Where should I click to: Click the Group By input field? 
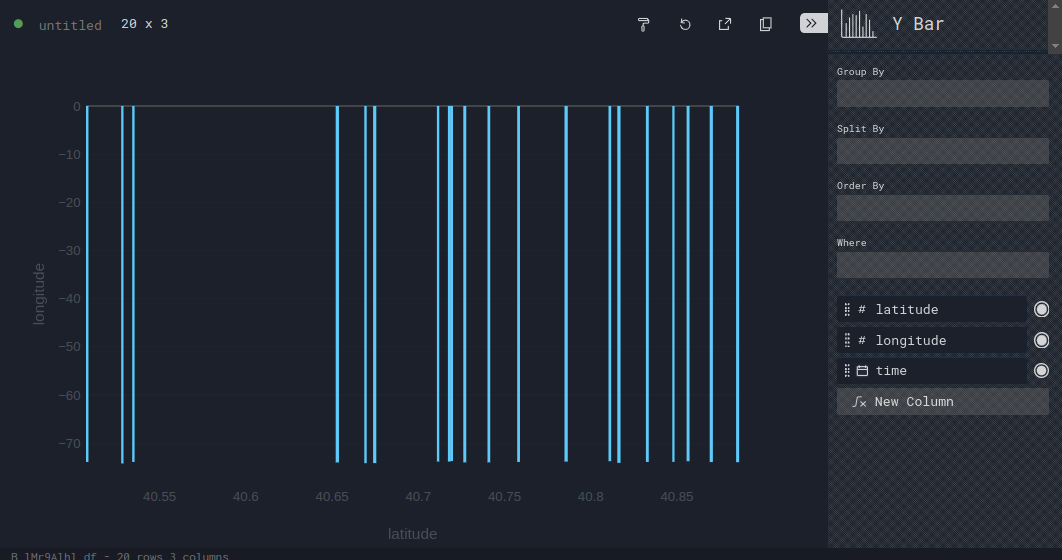click(942, 93)
